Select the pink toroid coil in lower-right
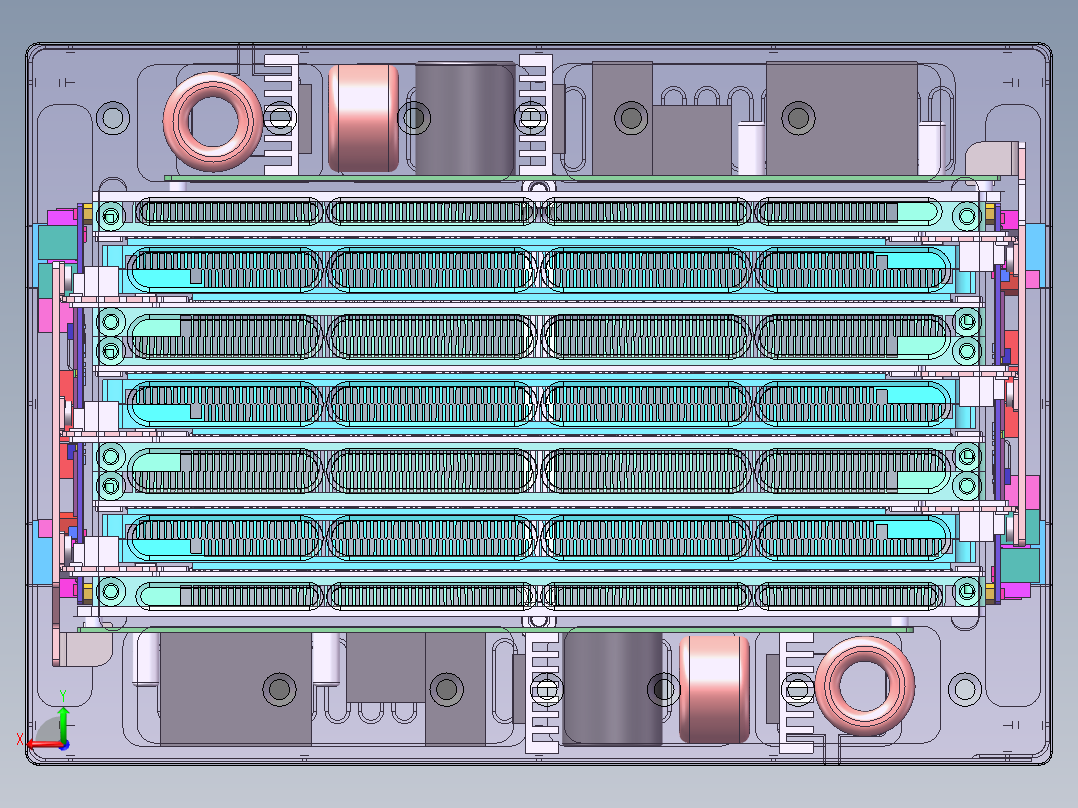 coord(865,686)
